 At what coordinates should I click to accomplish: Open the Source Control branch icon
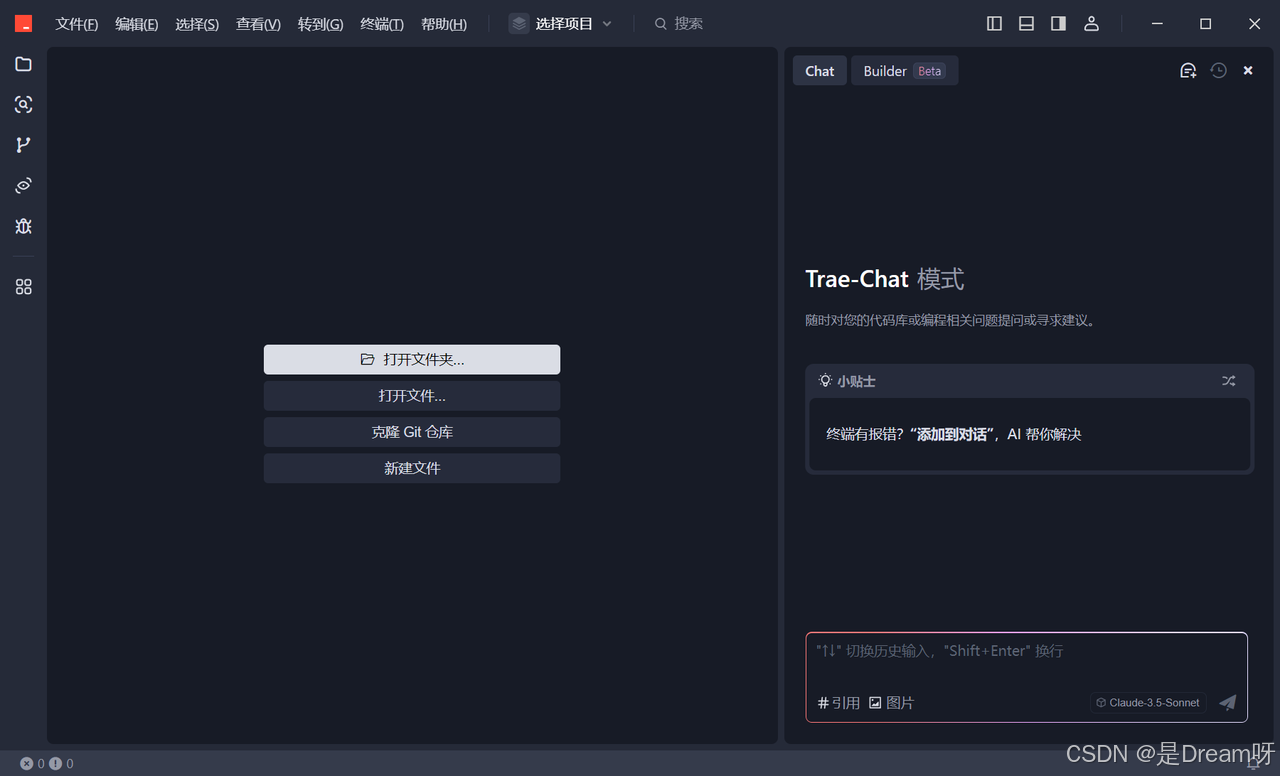24,145
